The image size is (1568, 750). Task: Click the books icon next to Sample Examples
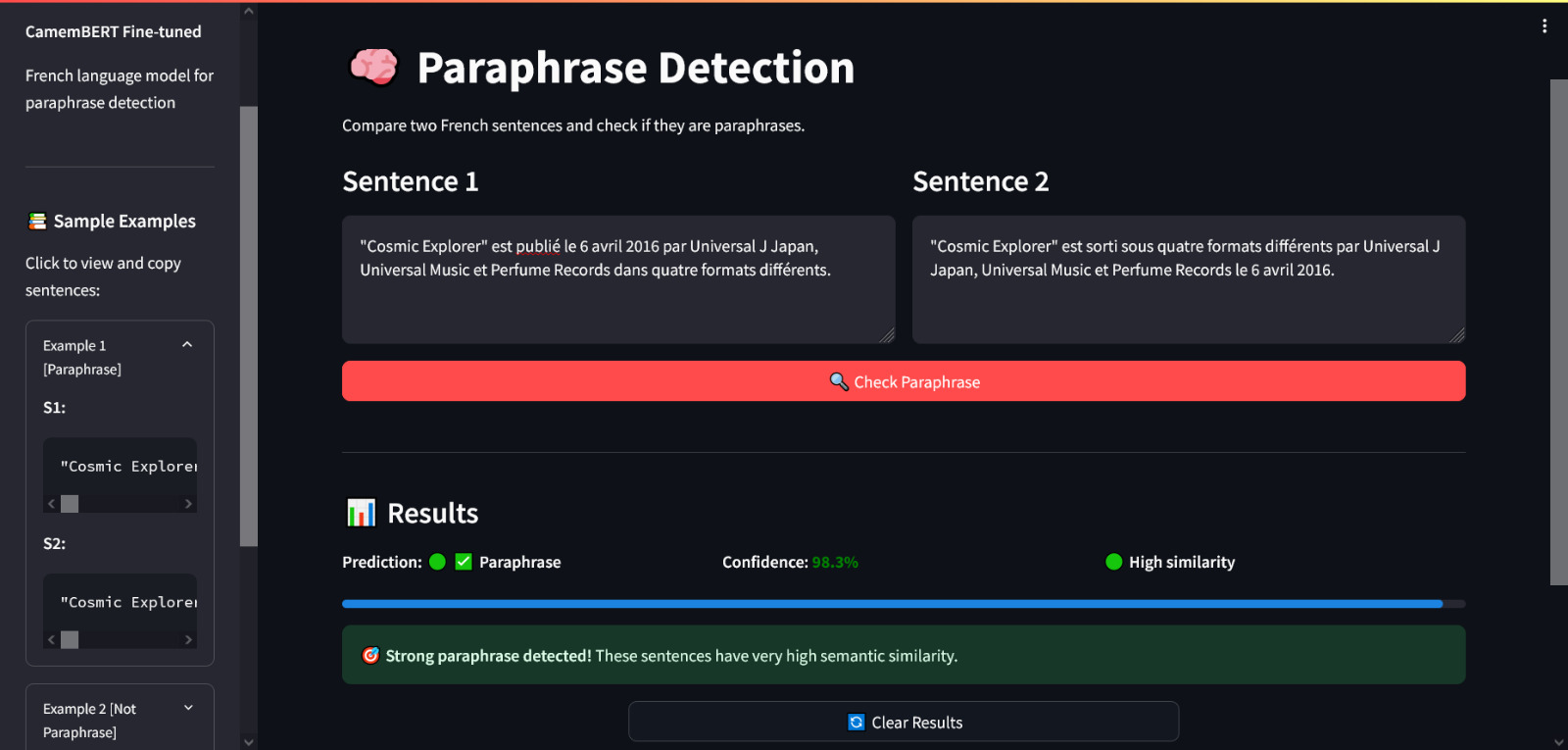pyautogui.click(x=37, y=222)
